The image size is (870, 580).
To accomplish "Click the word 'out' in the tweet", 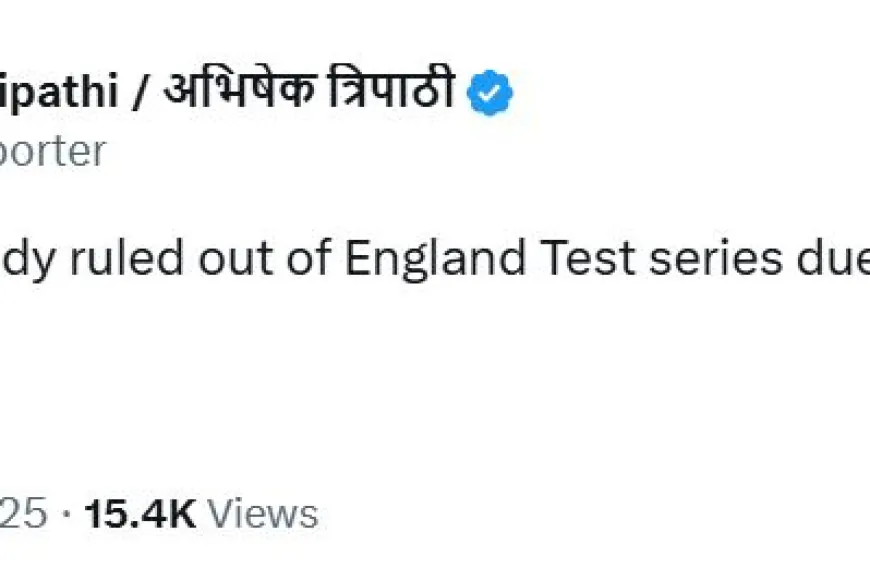I will click(236, 260).
